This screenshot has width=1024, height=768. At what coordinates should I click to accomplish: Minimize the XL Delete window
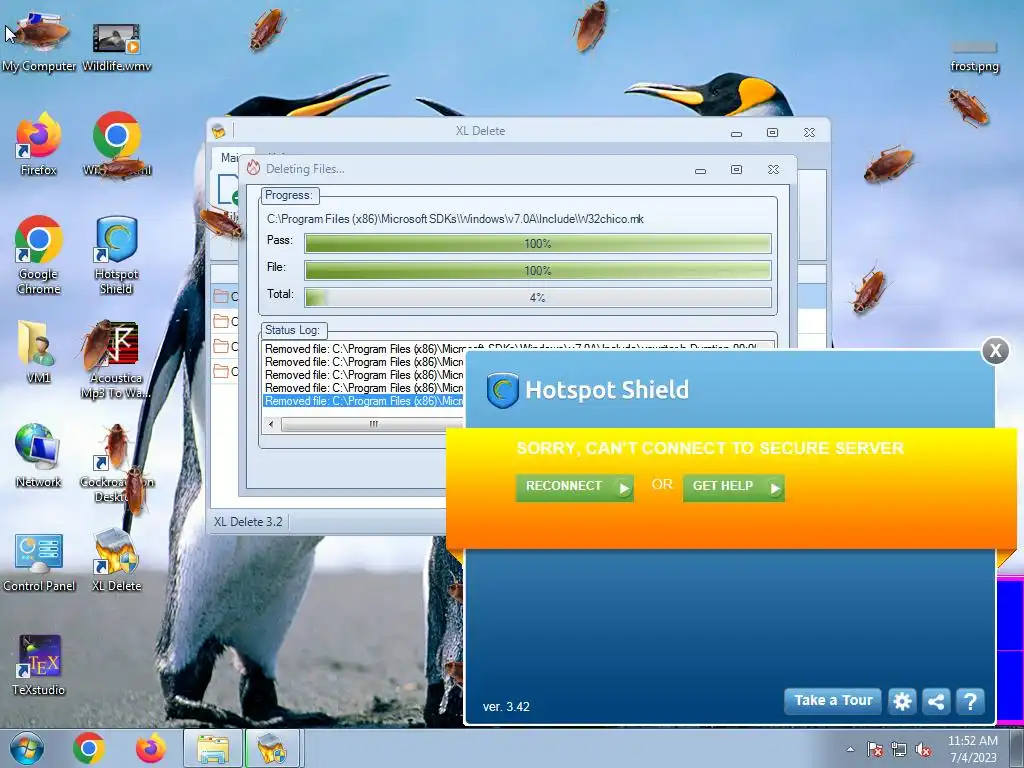click(736, 133)
